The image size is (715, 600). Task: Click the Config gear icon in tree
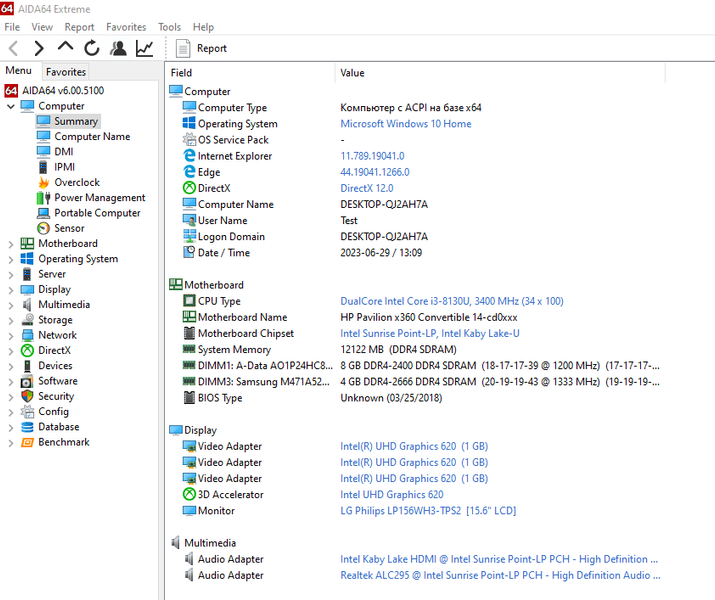(27, 412)
